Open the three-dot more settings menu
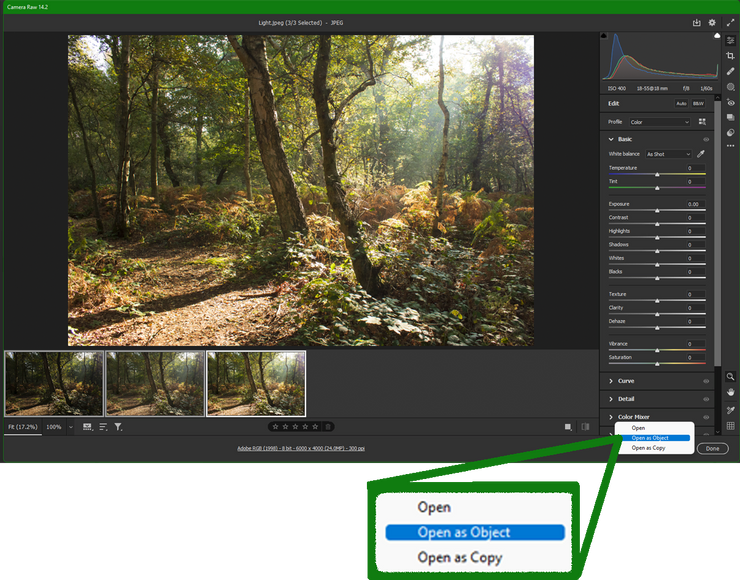 pos(731,146)
